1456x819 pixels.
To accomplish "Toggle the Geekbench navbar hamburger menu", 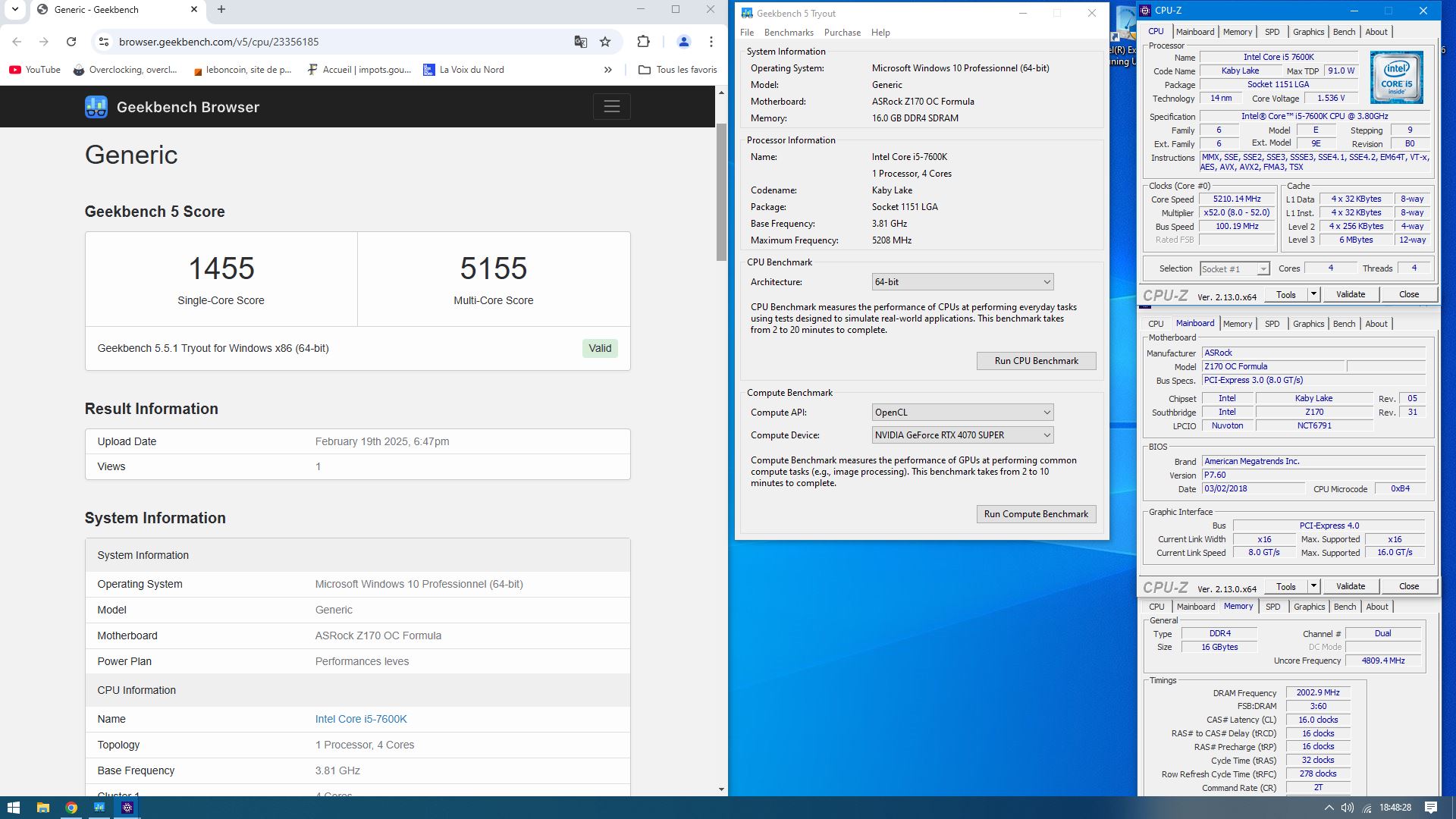I will coord(612,107).
